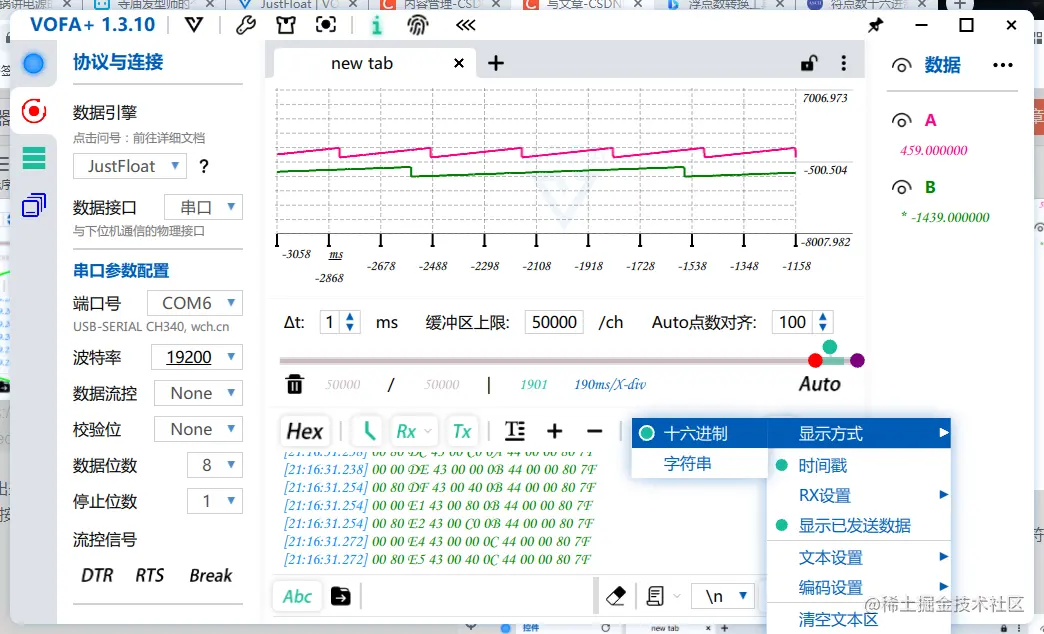The image size is (1044, 634).
Task: Open the JustFloat protocol dropdown
Action: [x=129, y=166]
